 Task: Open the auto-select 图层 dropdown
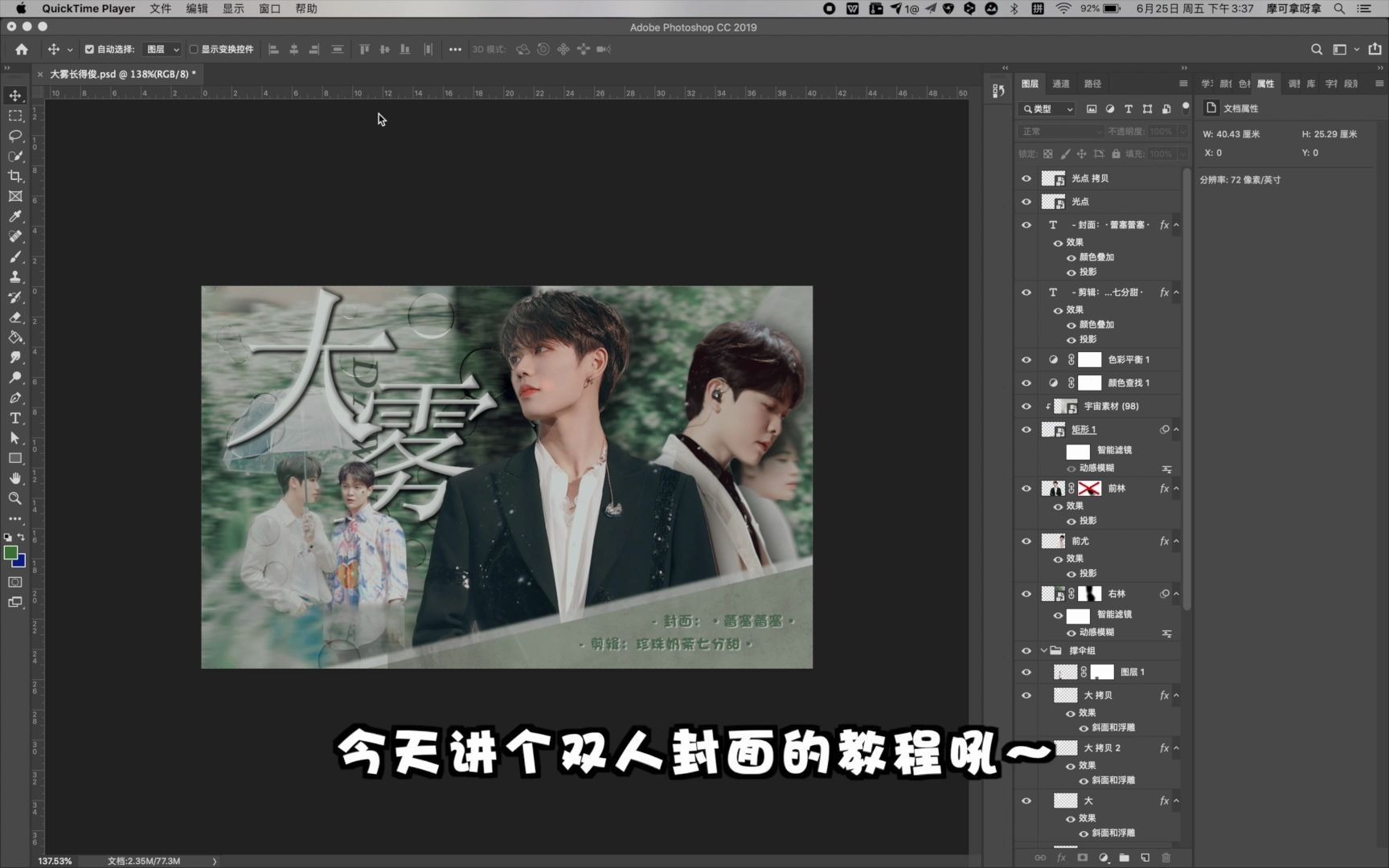tap(162, 49)
